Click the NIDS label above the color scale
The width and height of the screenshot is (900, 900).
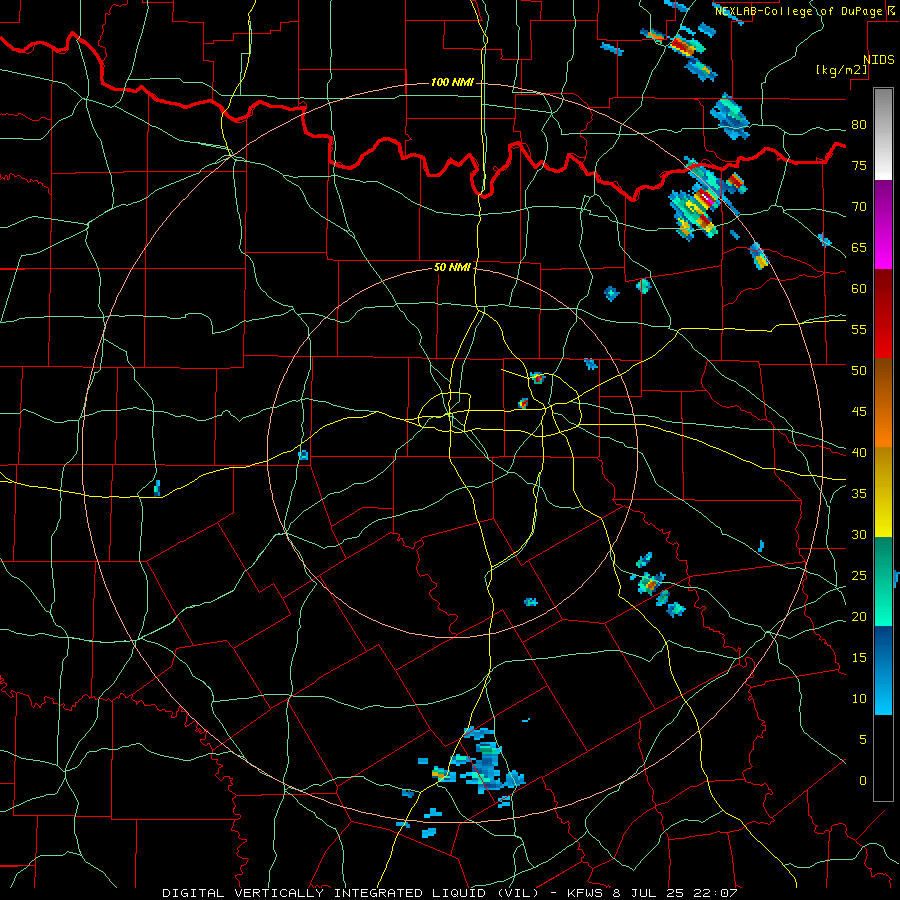pos(879,60)
